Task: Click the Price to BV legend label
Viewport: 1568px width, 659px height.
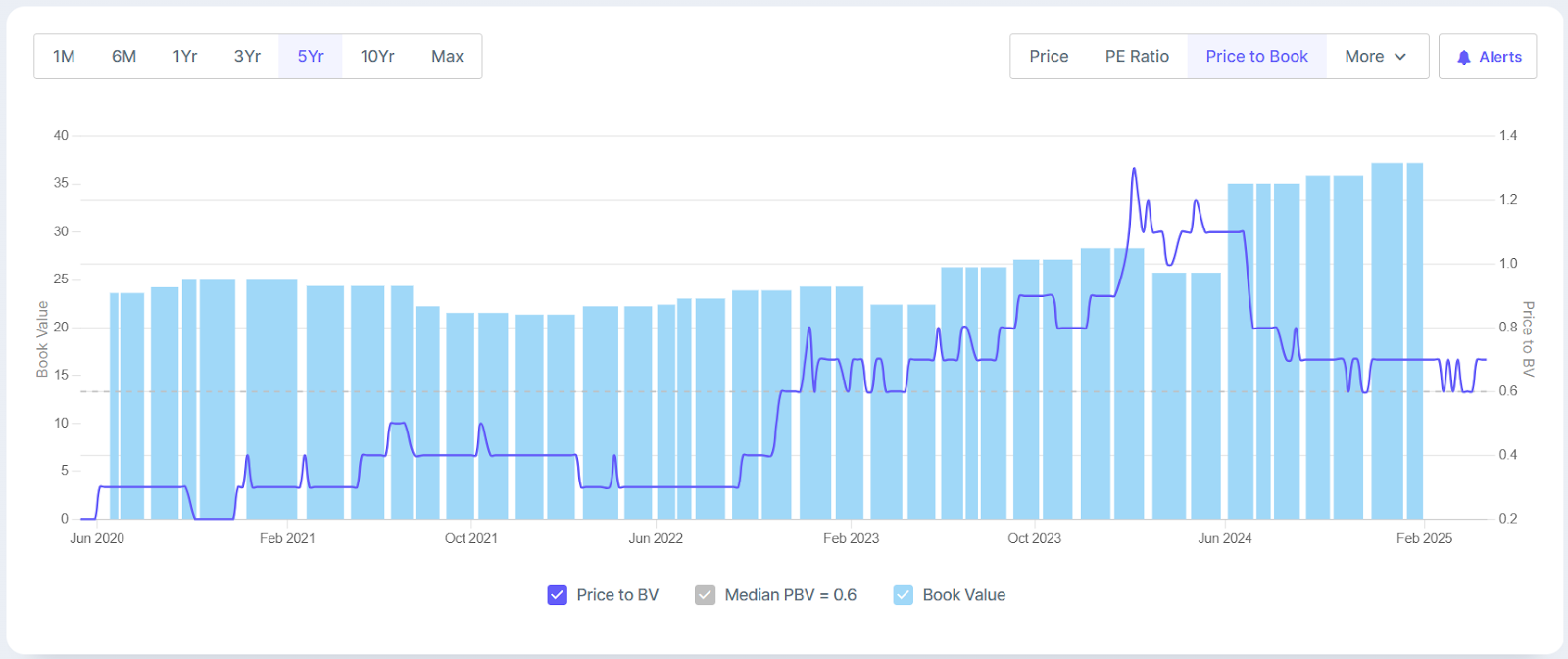Action: pyautogui.click(x=617, y=595)
